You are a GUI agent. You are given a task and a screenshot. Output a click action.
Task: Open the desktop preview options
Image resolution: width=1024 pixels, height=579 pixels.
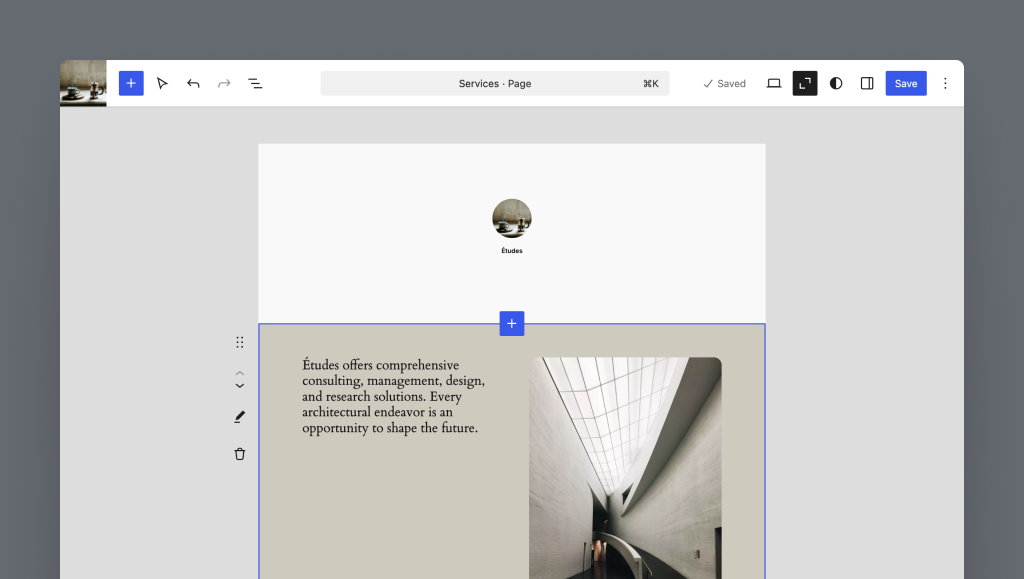point(773,83)
